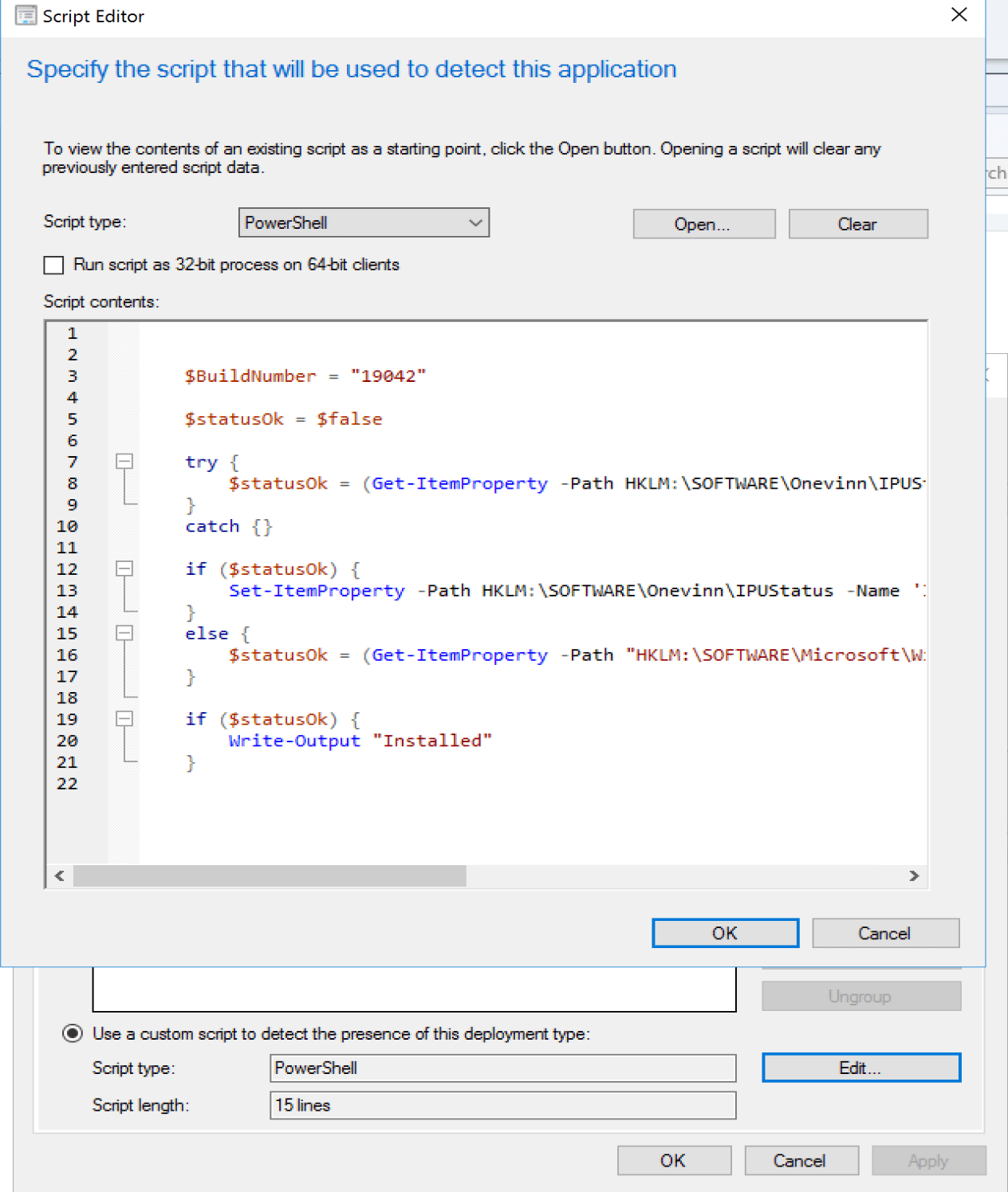Confirm with the Script Editor OK button
This screenshot has height=1192, width=1008.
tap(725, 934)
